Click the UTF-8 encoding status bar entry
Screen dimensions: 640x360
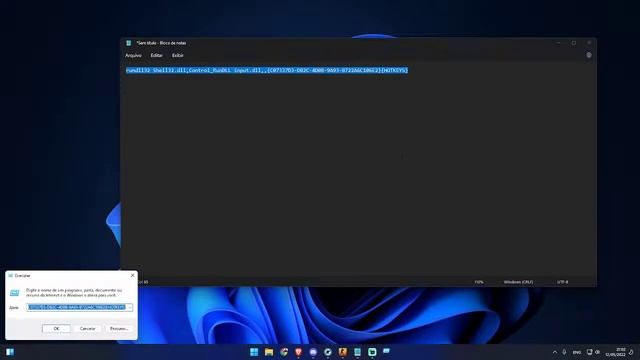pos(562,282)
